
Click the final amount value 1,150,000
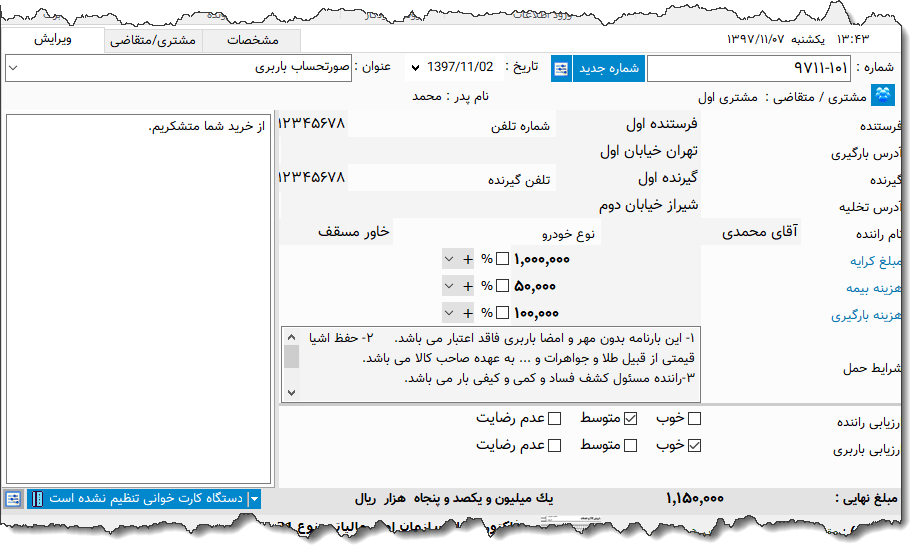(694, 499)
